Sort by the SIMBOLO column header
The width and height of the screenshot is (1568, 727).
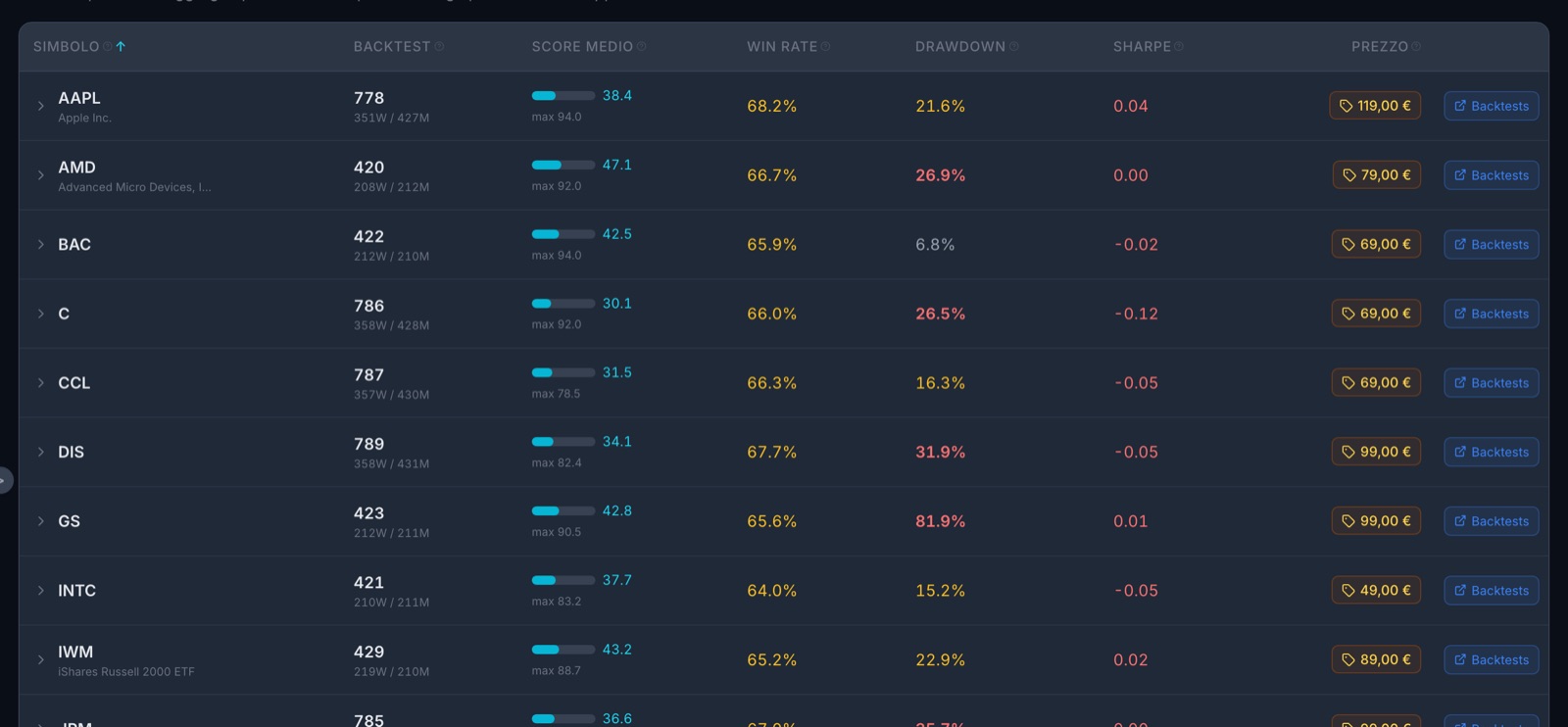point(66,47)
